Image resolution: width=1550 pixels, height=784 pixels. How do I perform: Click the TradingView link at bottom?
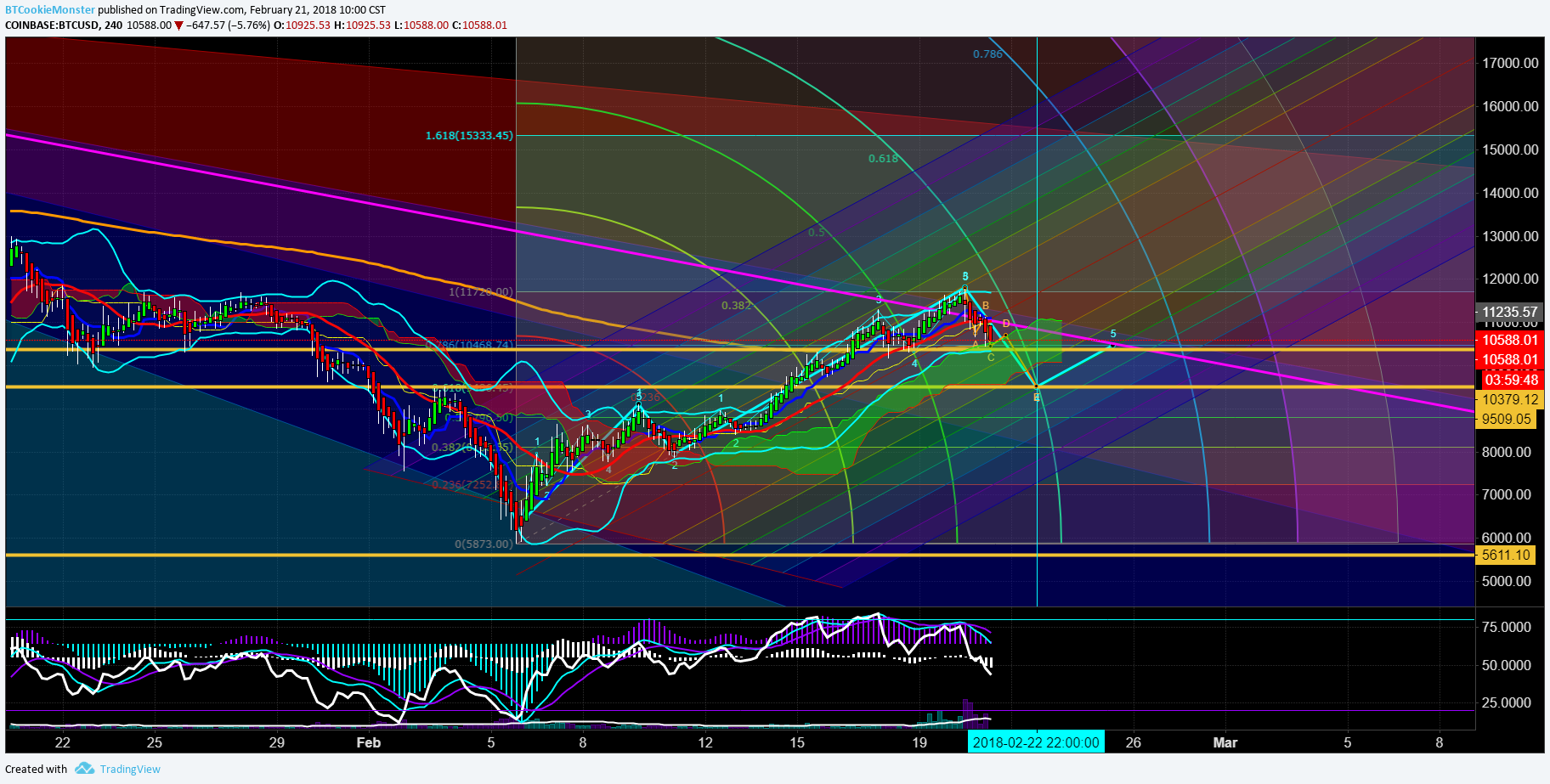pos(130,769)
